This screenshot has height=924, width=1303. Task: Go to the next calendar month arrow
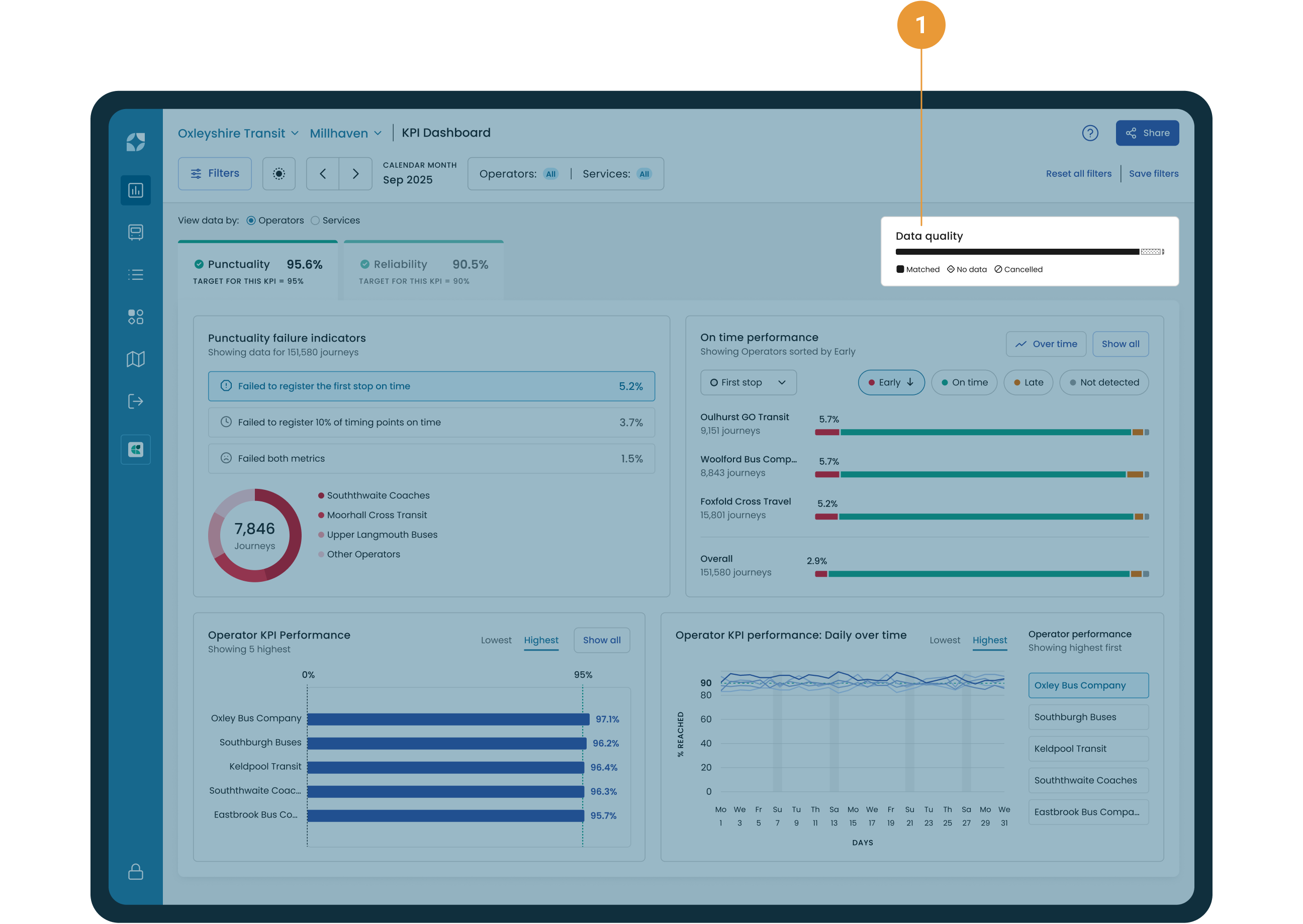(x=356, y=173)
